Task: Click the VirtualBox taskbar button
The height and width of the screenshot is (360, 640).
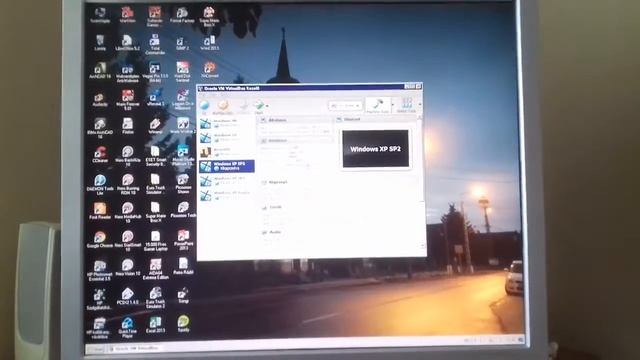Action: (135, 349)
